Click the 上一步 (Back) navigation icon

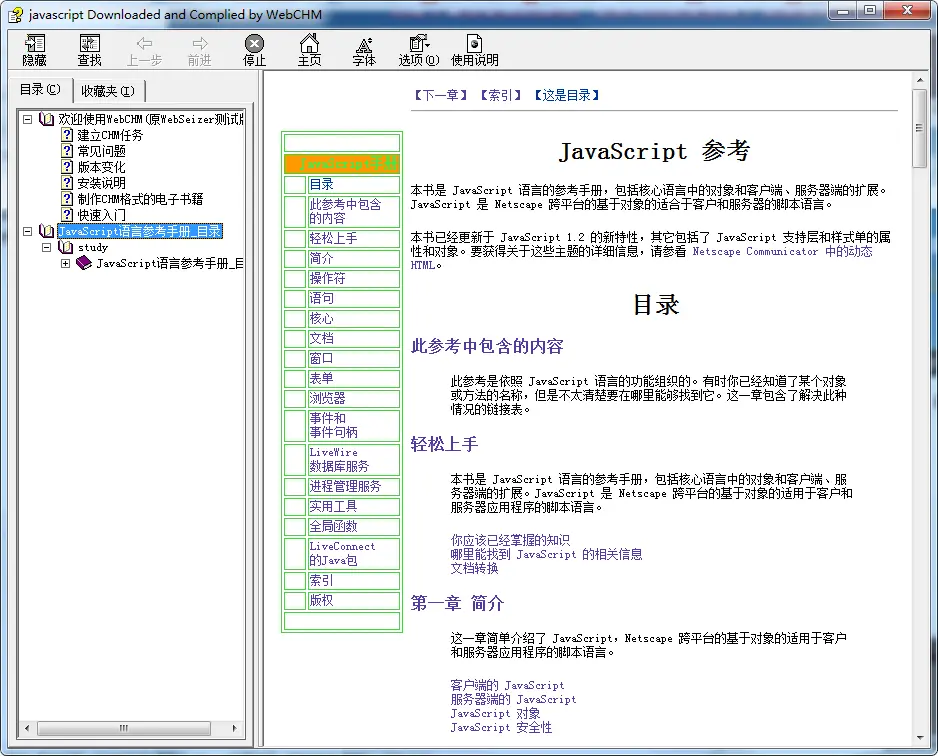(x=144, y=50)
